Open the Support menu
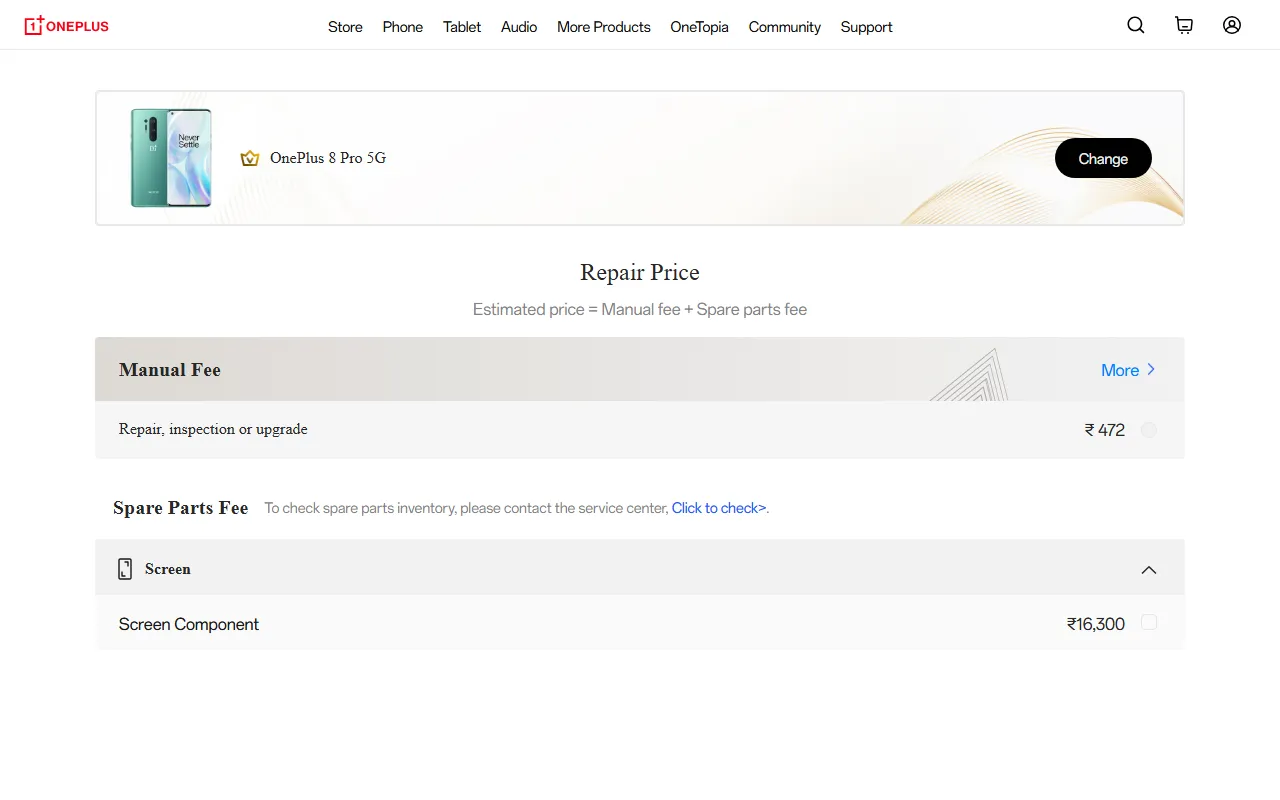 (x=866, y=27)
